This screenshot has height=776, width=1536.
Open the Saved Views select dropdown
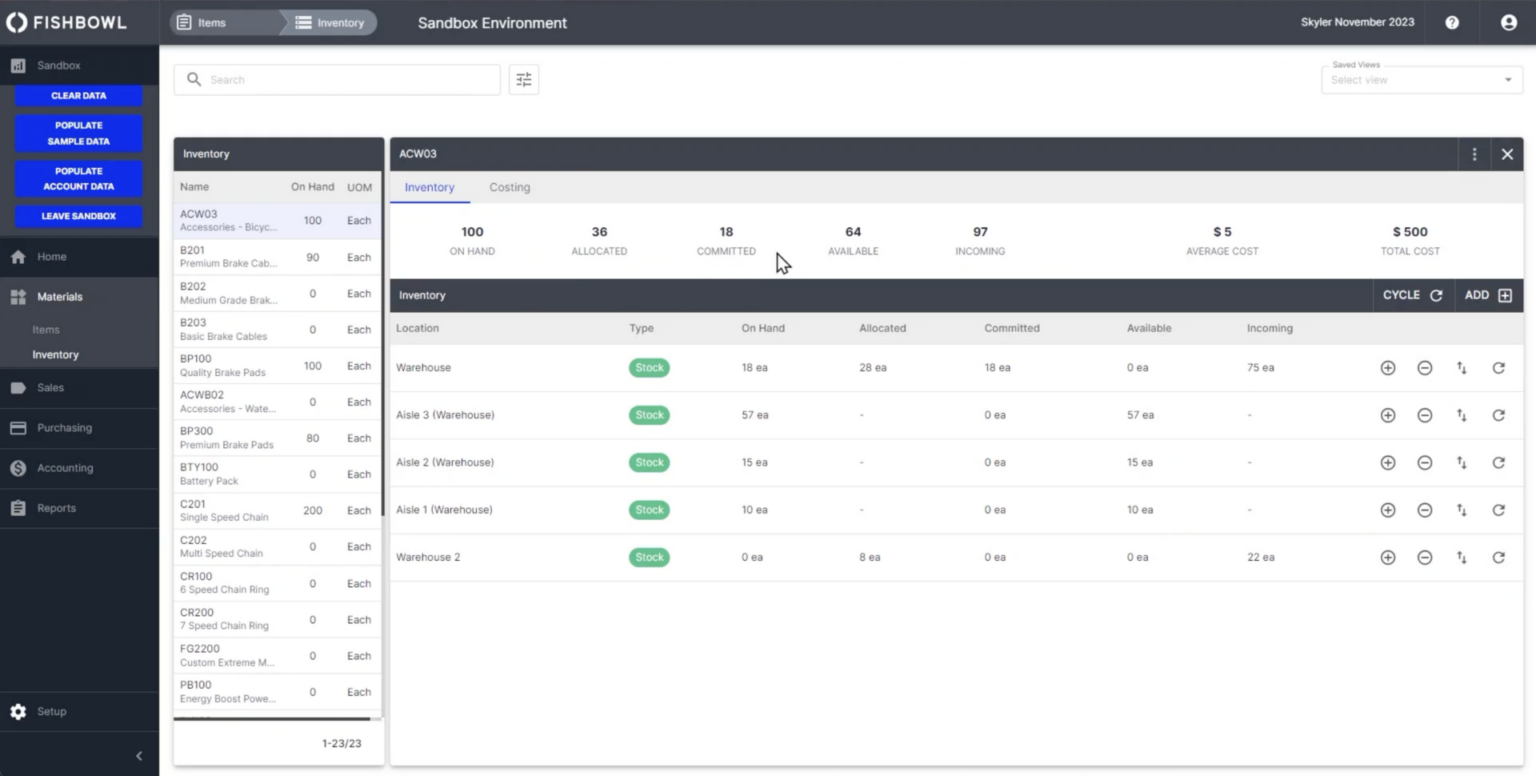point(1421,79)
